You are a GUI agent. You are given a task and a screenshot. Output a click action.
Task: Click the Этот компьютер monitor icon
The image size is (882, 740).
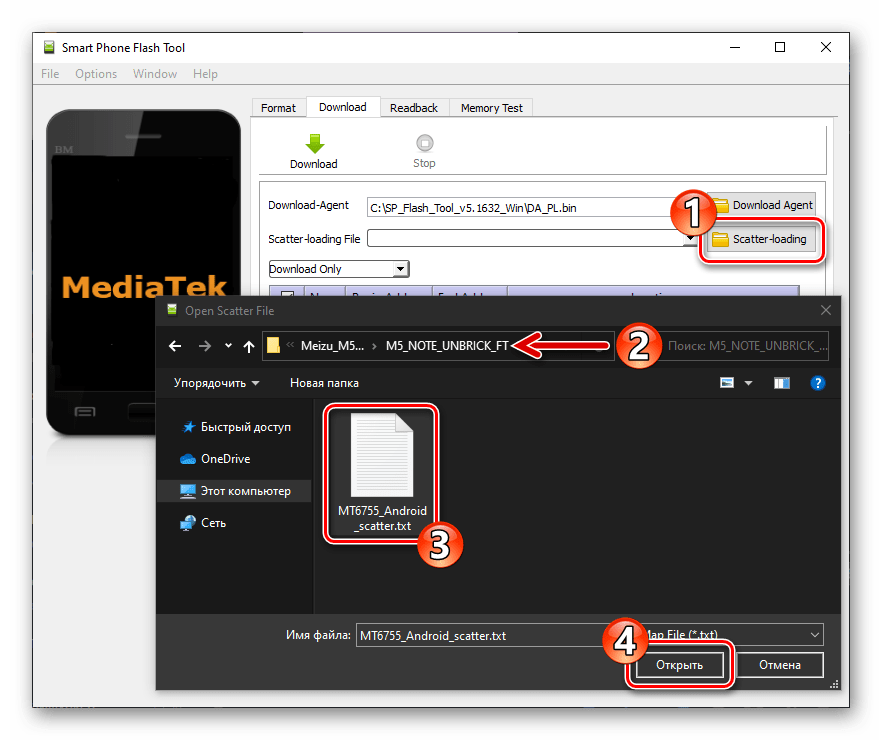tap(188, 491)
